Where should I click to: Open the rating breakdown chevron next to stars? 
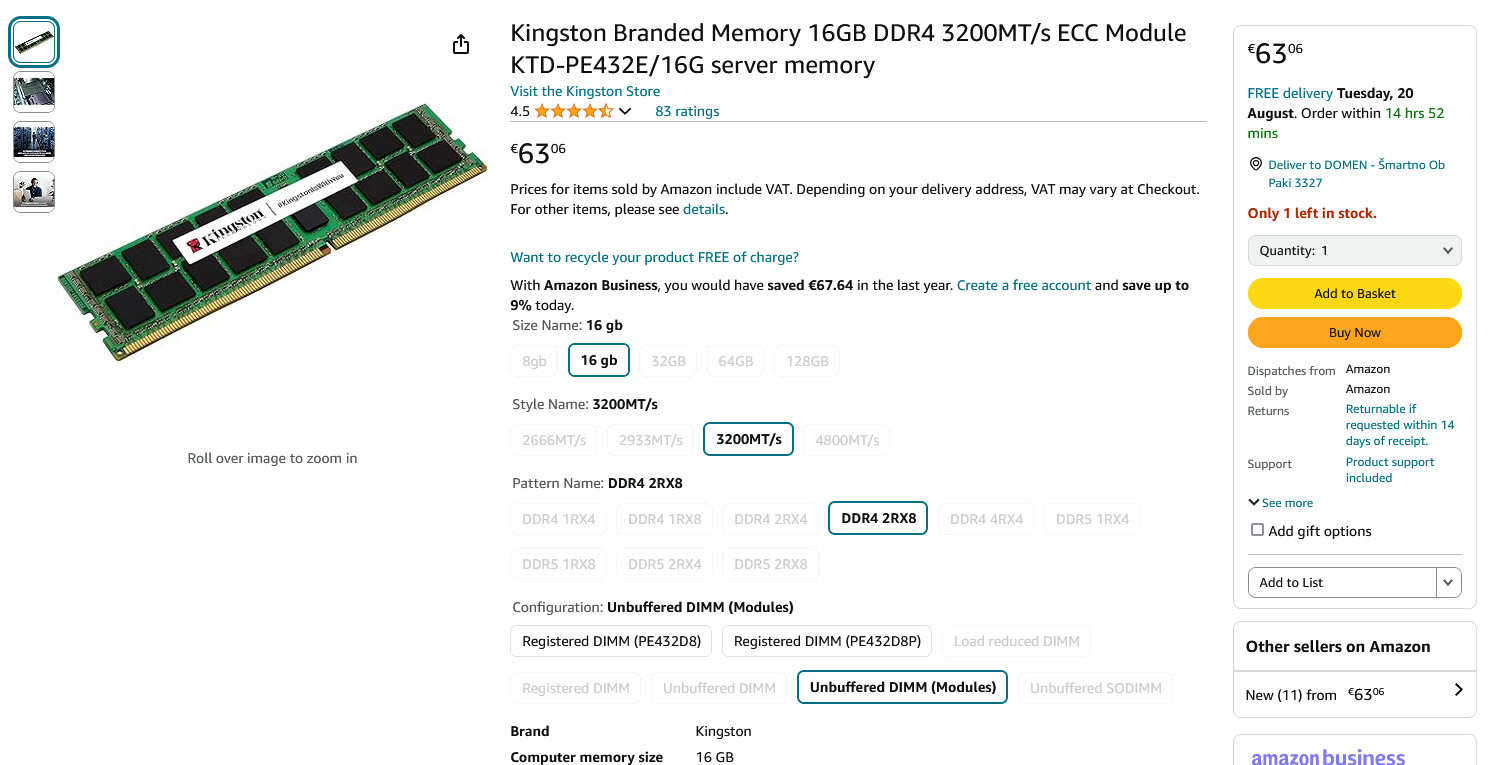pyautogui.click(x=626, y=111)
